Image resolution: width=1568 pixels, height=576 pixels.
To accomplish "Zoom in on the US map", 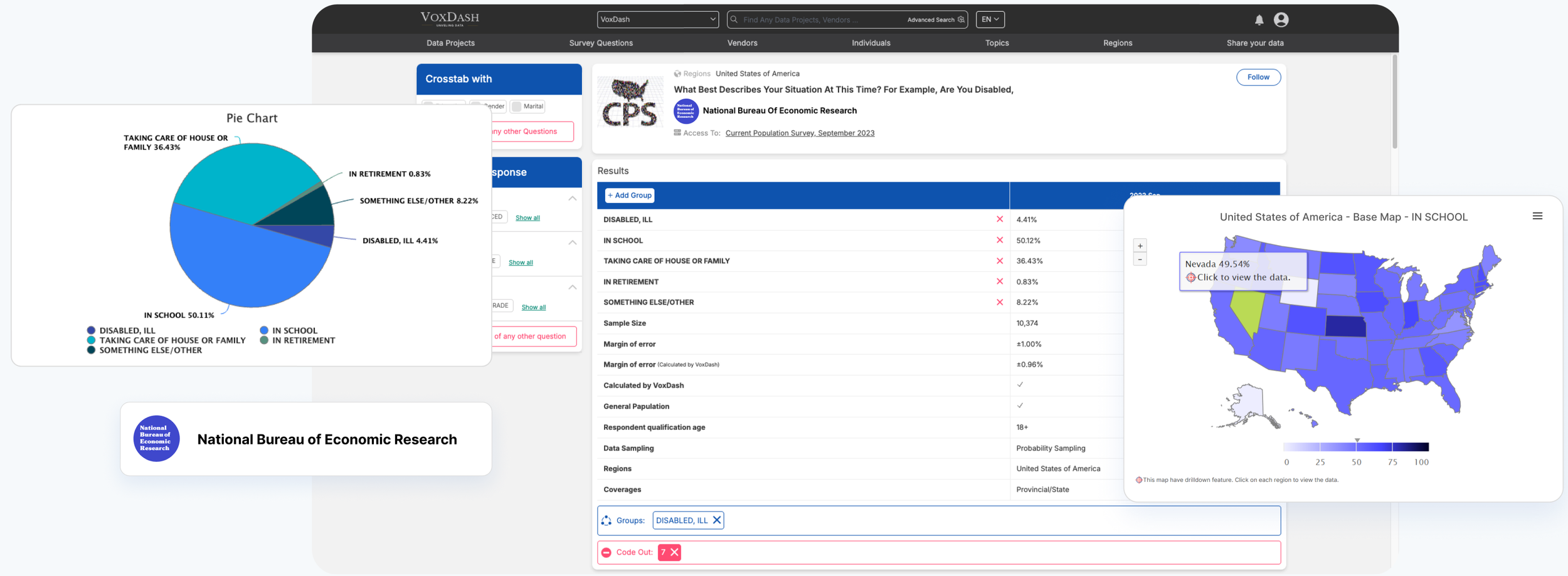I will coord(1140,246).
